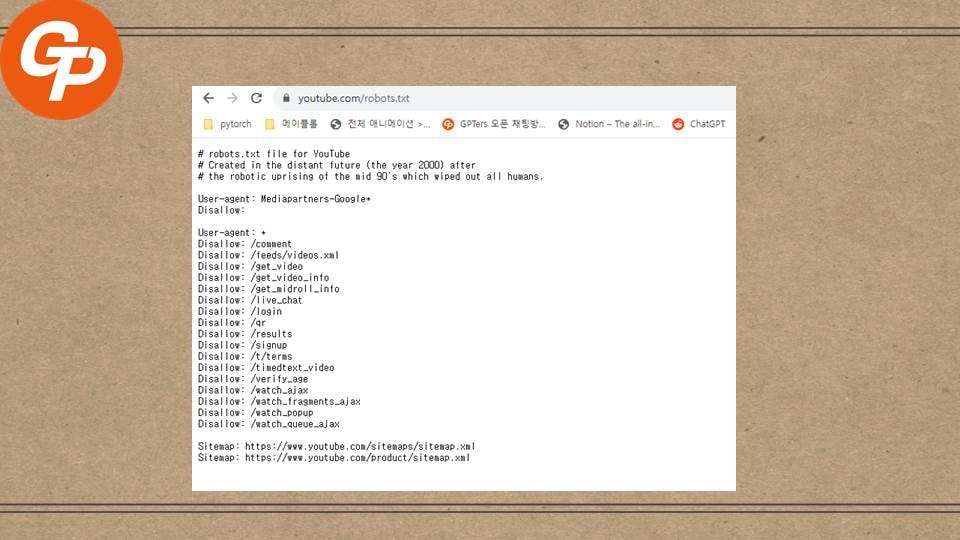Open the GPTers 오픈 채팅방 bookmark
Viewport: 960px width, 540px height.
[x=493, y=124]
